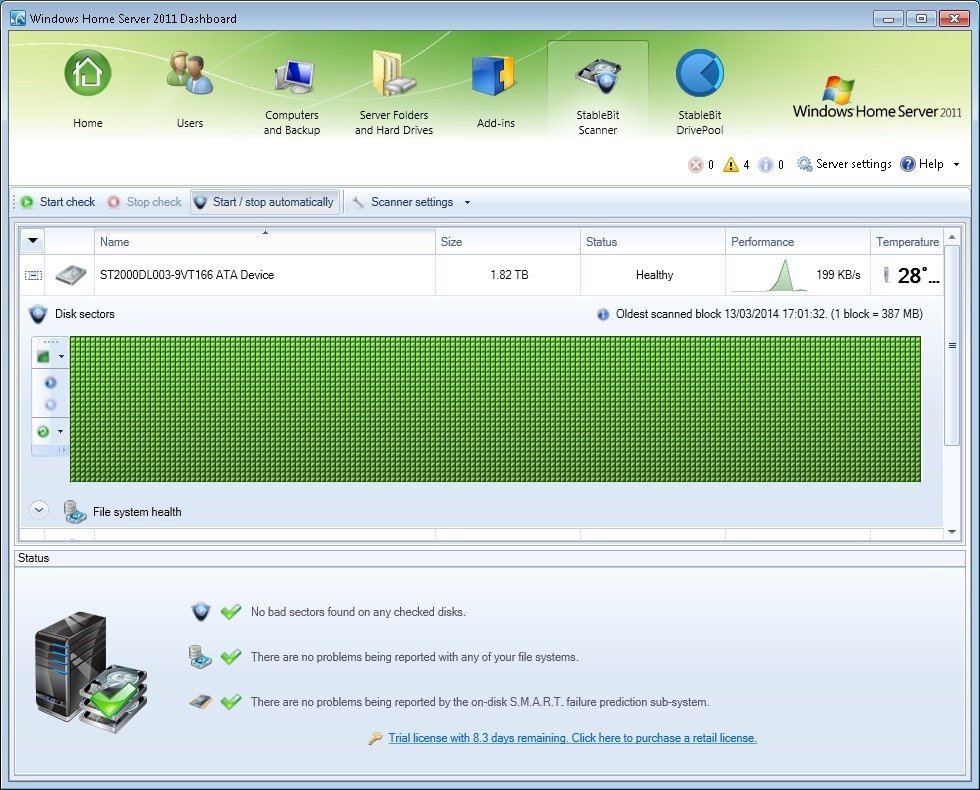This screenshot has height=790, width=980.
Task: Expand the Help dropdown arrow
Action: tap(956, 164)
